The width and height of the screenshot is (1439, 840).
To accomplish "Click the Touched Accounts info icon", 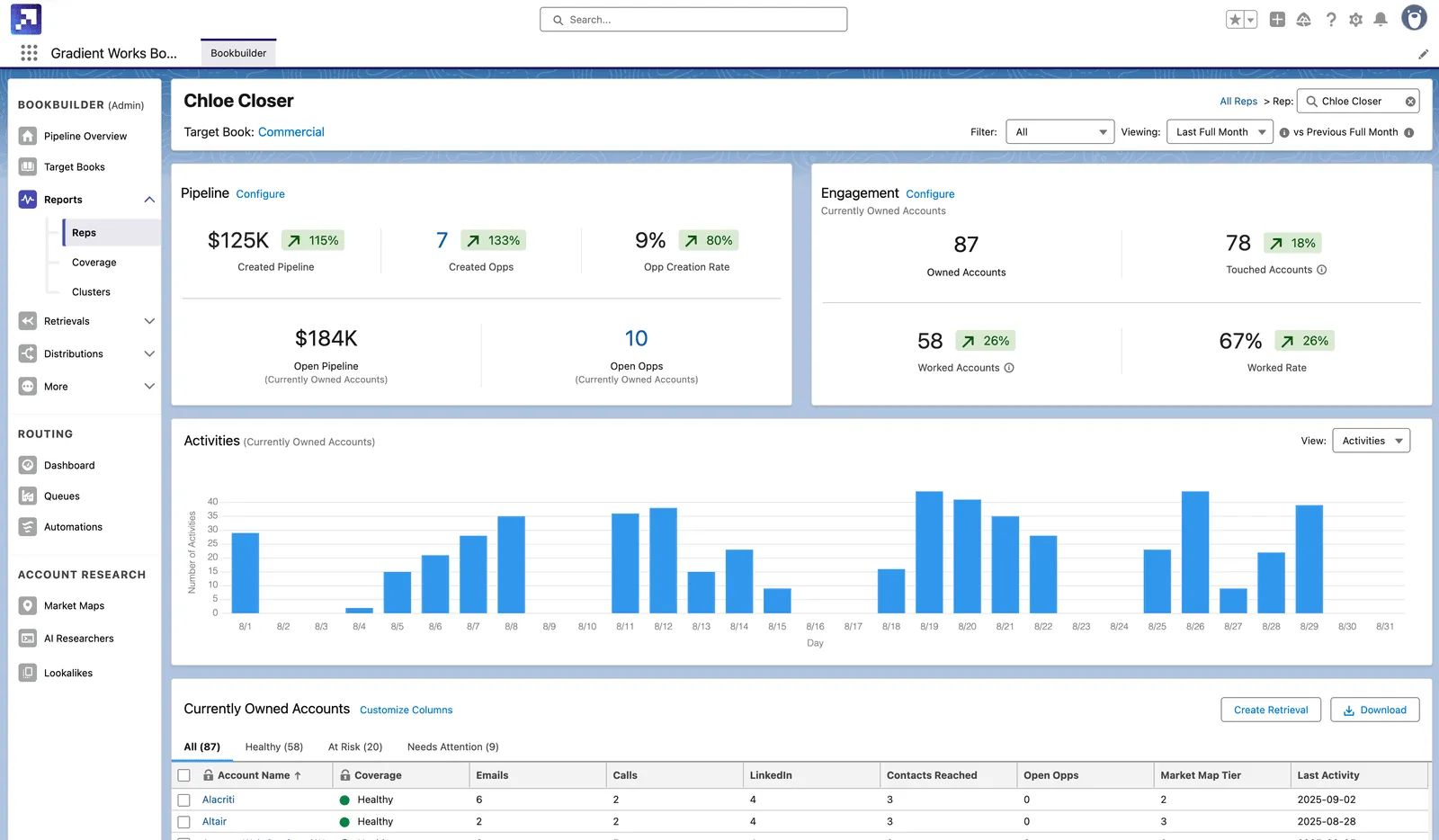I will tap(1321, 270).
